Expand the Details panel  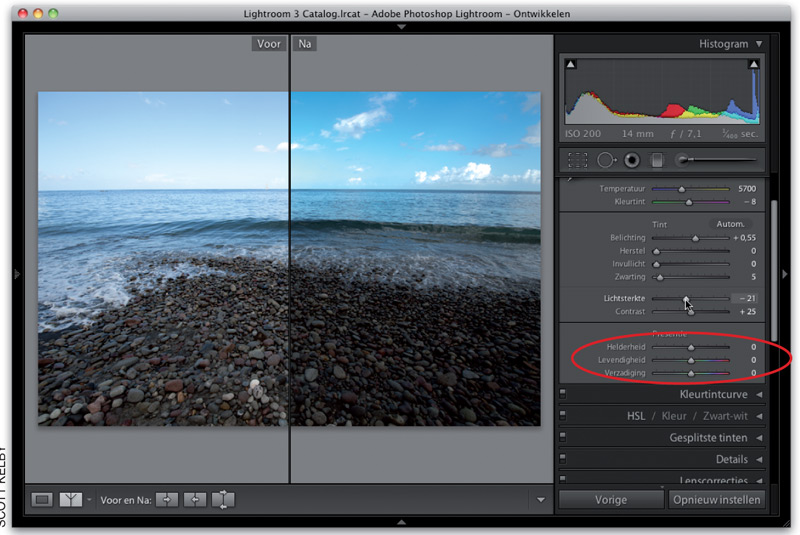click(x=759, y=460)
